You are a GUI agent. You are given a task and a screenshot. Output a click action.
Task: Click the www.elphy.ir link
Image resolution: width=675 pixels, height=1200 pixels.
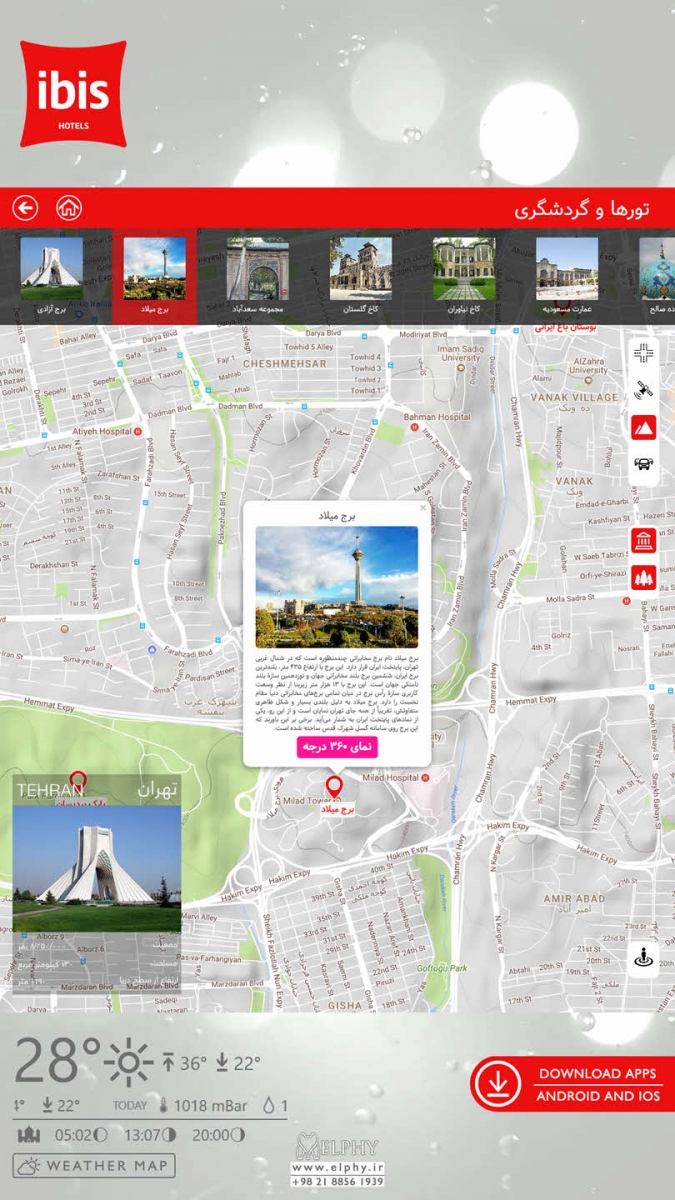[336, 1167]
